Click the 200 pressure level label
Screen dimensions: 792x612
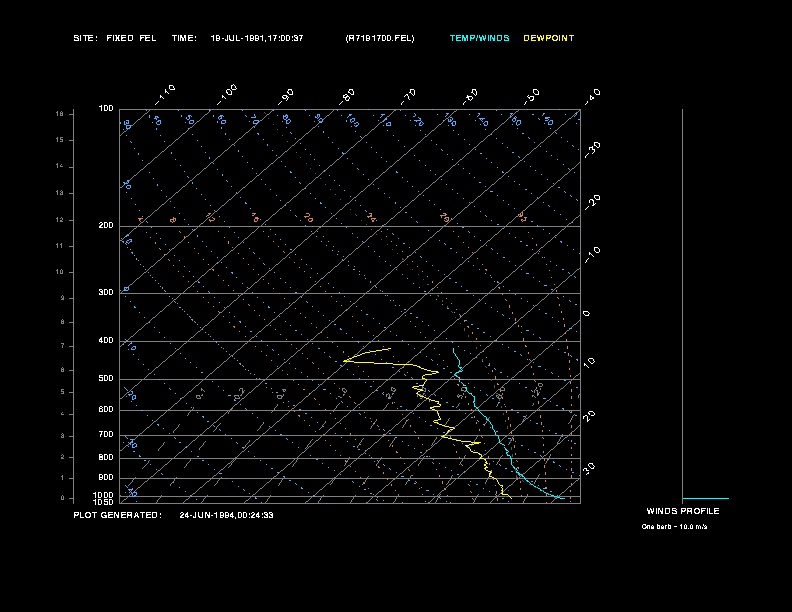coord(106,226)
